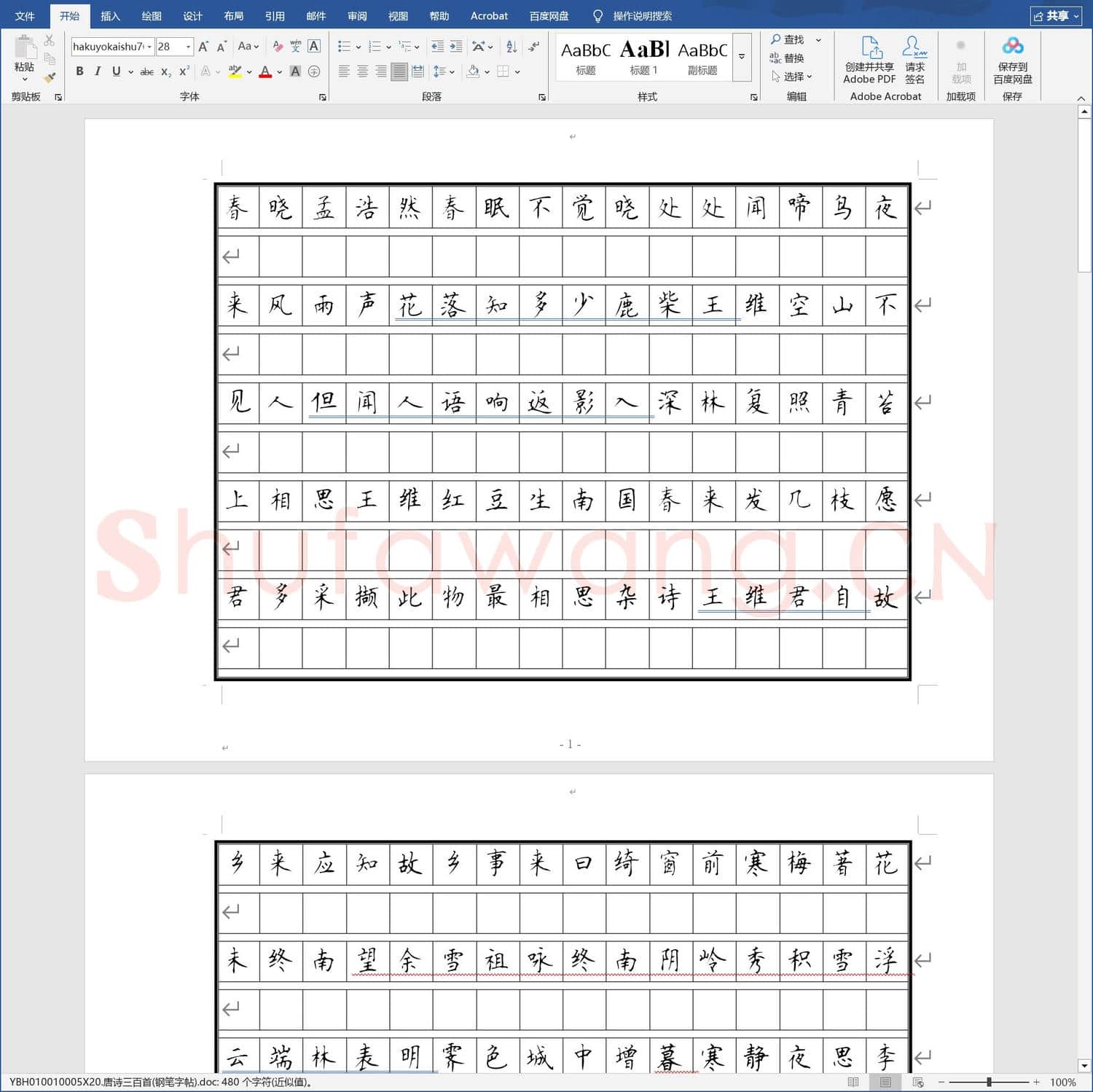Image resolution: width=1093 pixels, height=1092 pixels.
Task: Open the font size dropdown showing 28
Action: tap(188, 47)
